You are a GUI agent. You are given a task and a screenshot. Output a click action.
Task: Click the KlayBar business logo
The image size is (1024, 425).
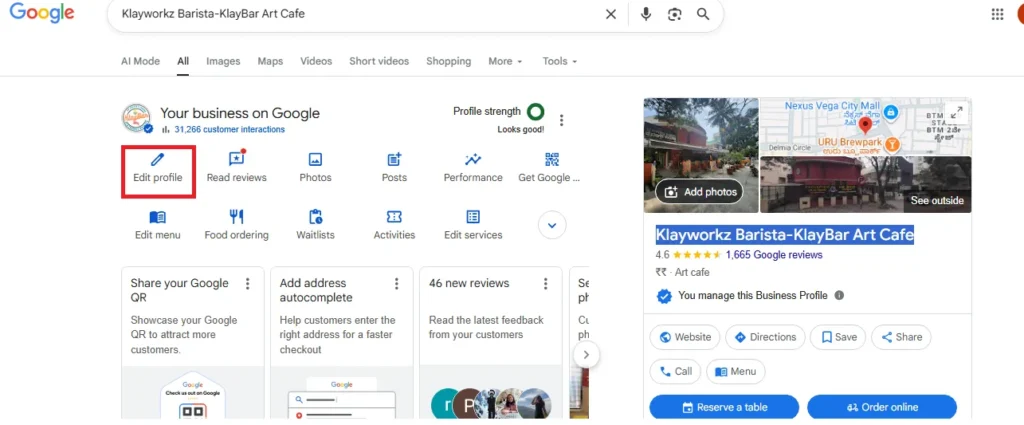click(x=137, y=118)
